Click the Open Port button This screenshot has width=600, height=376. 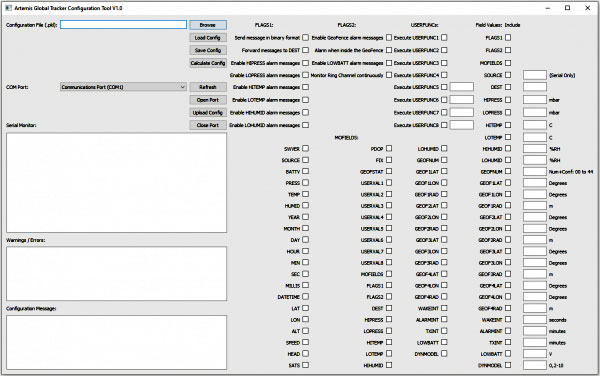coord(208,100)
